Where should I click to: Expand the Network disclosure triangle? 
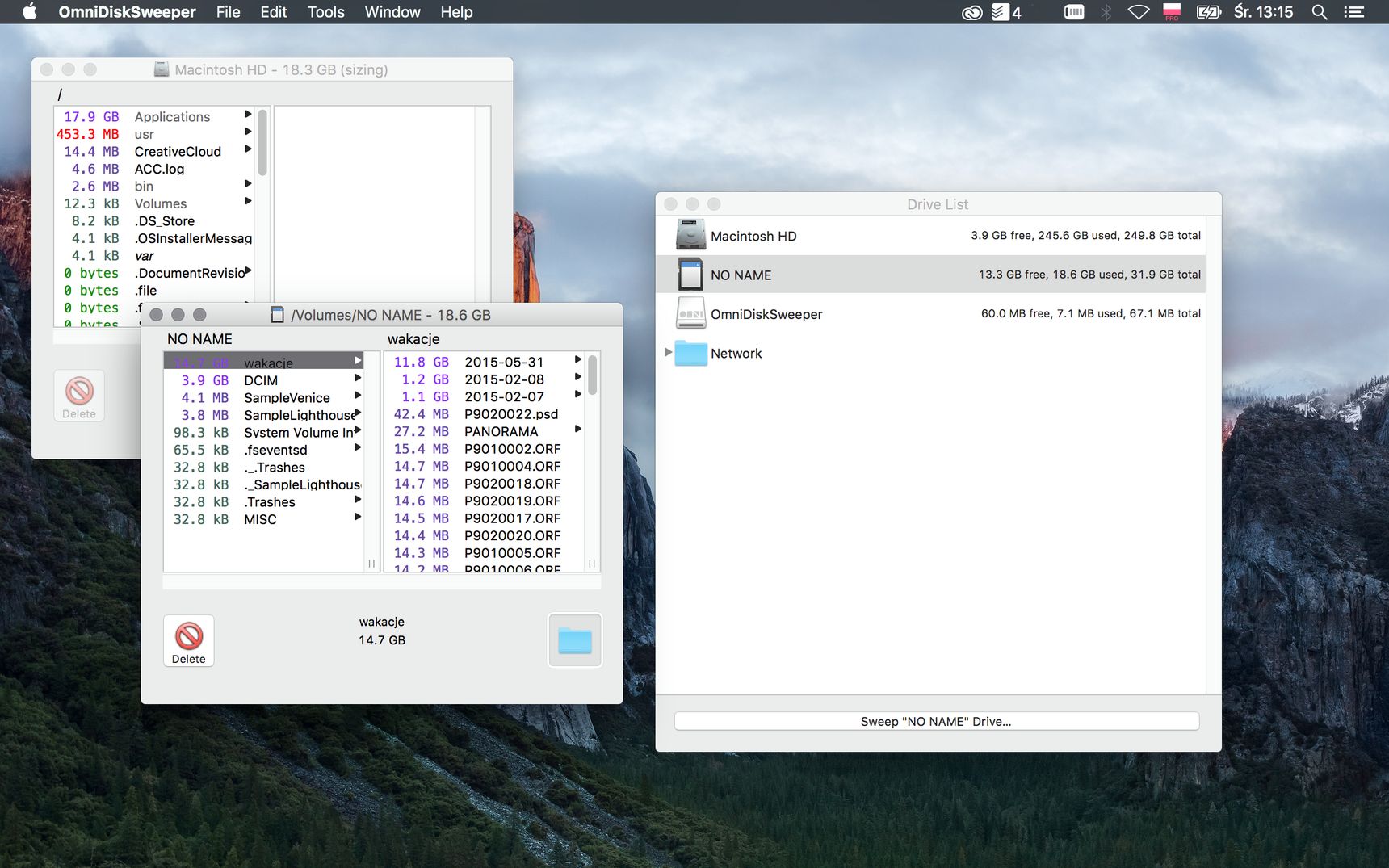tap(668, 352)
